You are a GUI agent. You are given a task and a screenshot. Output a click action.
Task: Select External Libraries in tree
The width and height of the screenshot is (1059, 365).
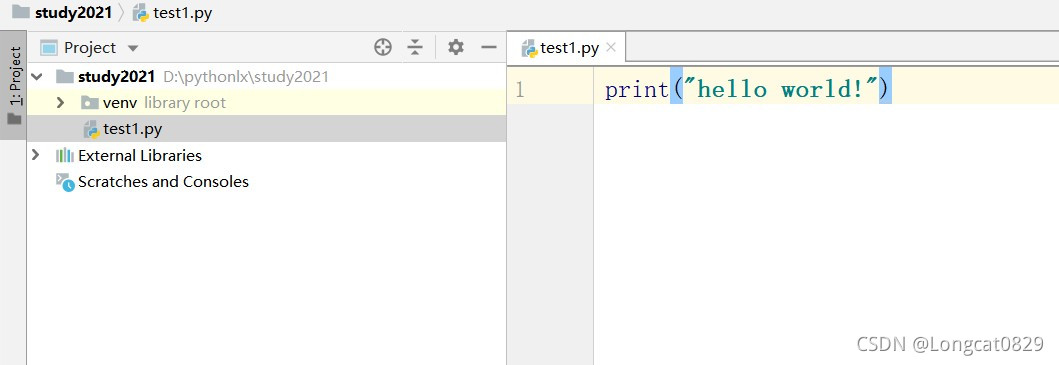tap(140, 155)
